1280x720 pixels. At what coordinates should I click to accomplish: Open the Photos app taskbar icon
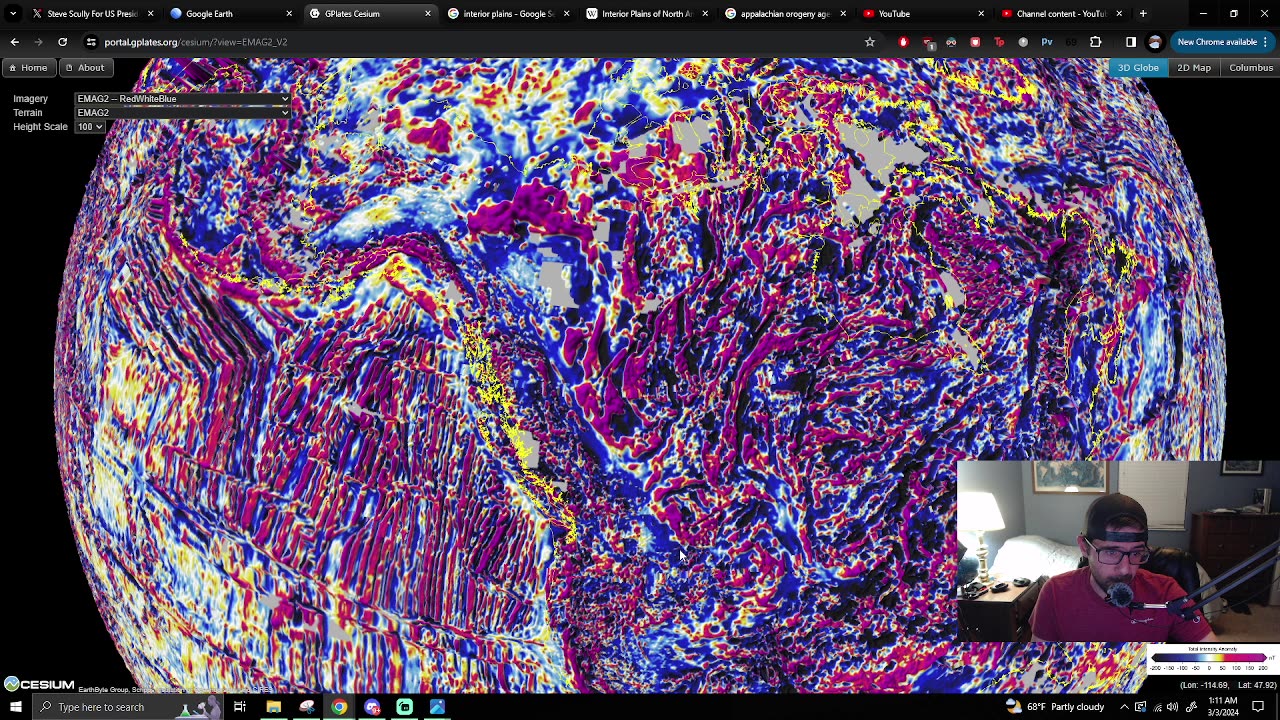437,707
